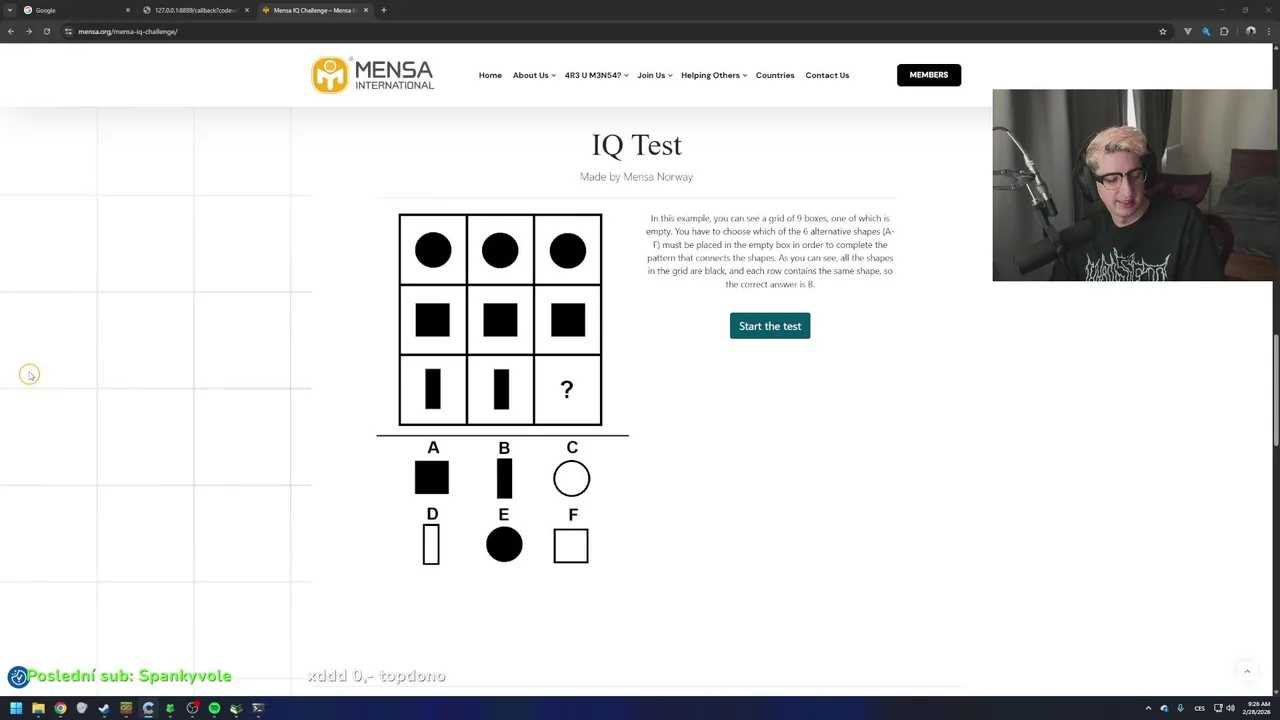Click the blue pin extension icon
Viewport: 1280px width, 720px height.
point(1206,31)
